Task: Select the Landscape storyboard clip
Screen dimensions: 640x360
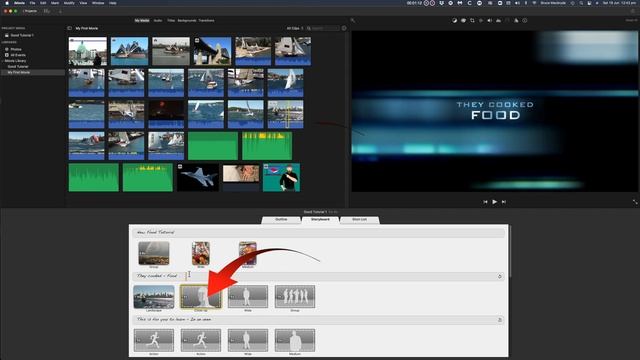Action: [x=154, y=297]
